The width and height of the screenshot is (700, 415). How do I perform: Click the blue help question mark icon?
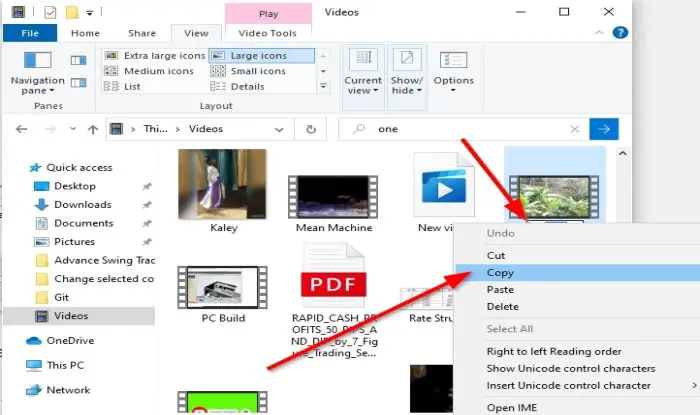tap(620, 33)
